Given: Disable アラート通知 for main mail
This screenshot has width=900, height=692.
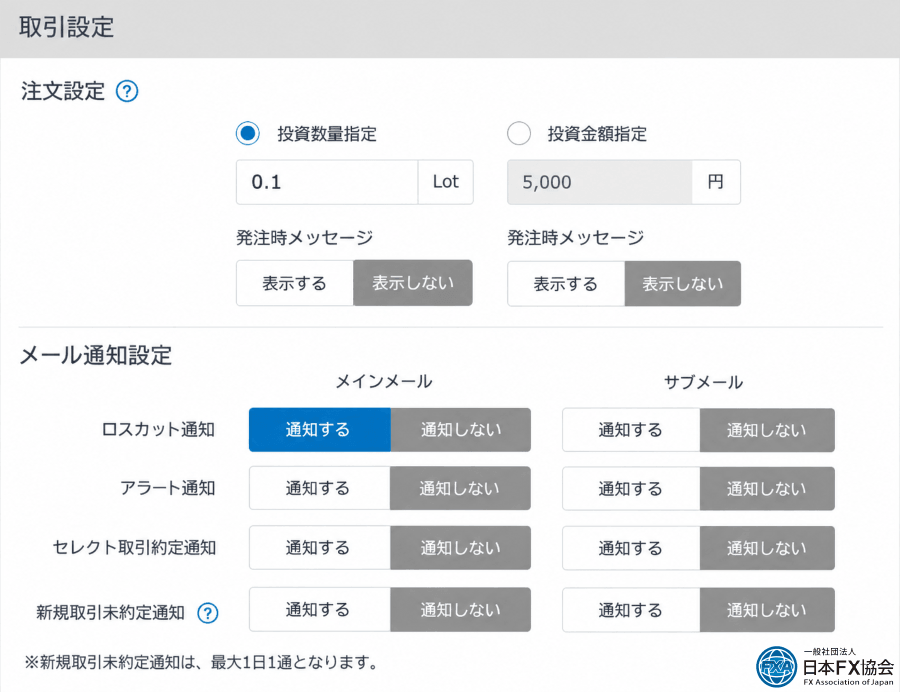Looking at the screenshot, I should tap(460, 488).
